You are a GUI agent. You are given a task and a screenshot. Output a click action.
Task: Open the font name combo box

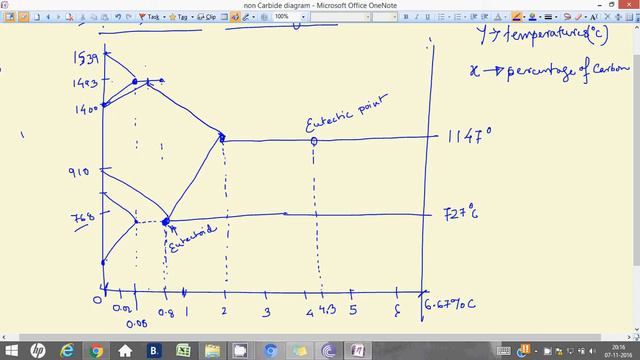point(340,17)
